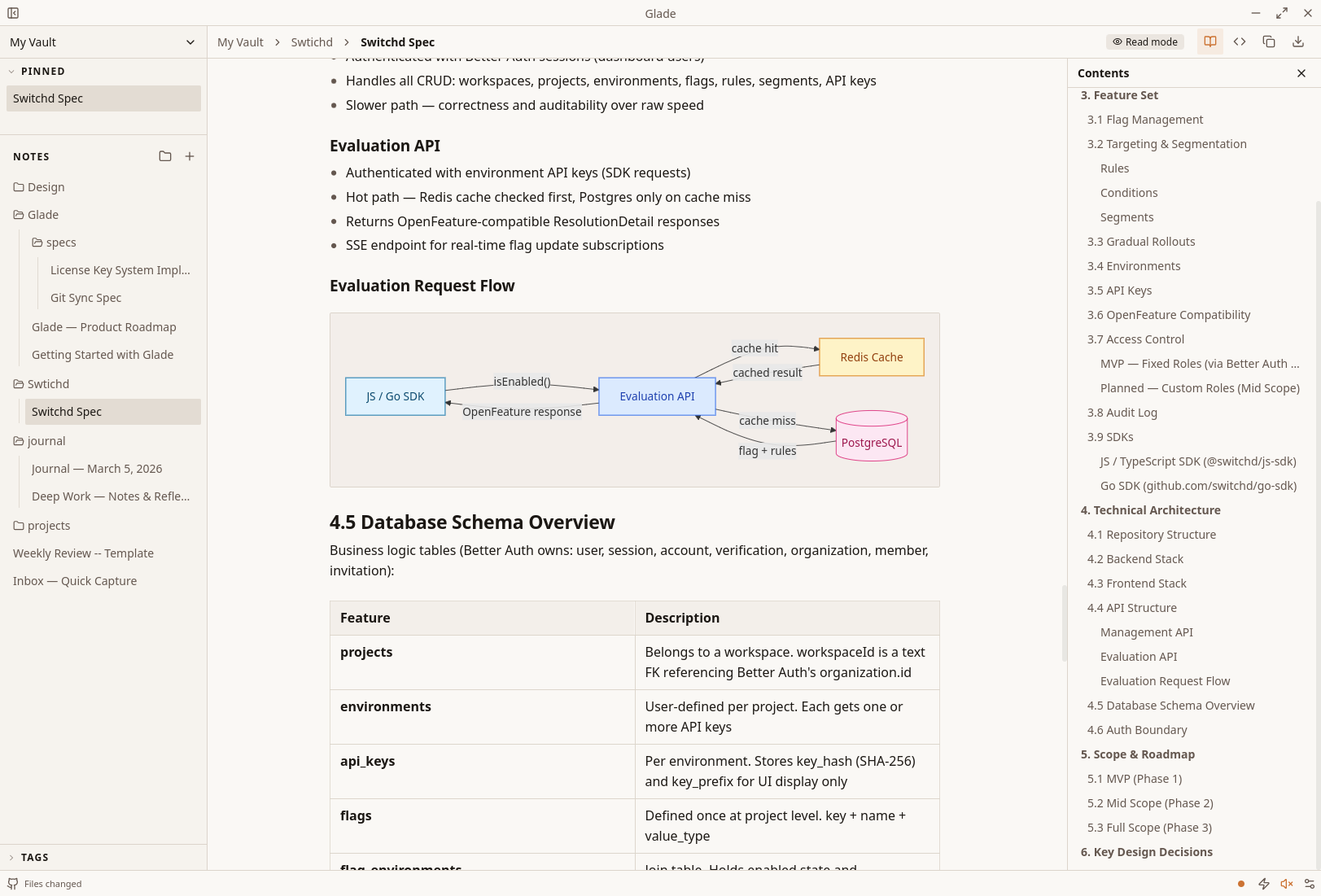Create new folder in Notes
1321x896 pixels.
tap(165, 156)
